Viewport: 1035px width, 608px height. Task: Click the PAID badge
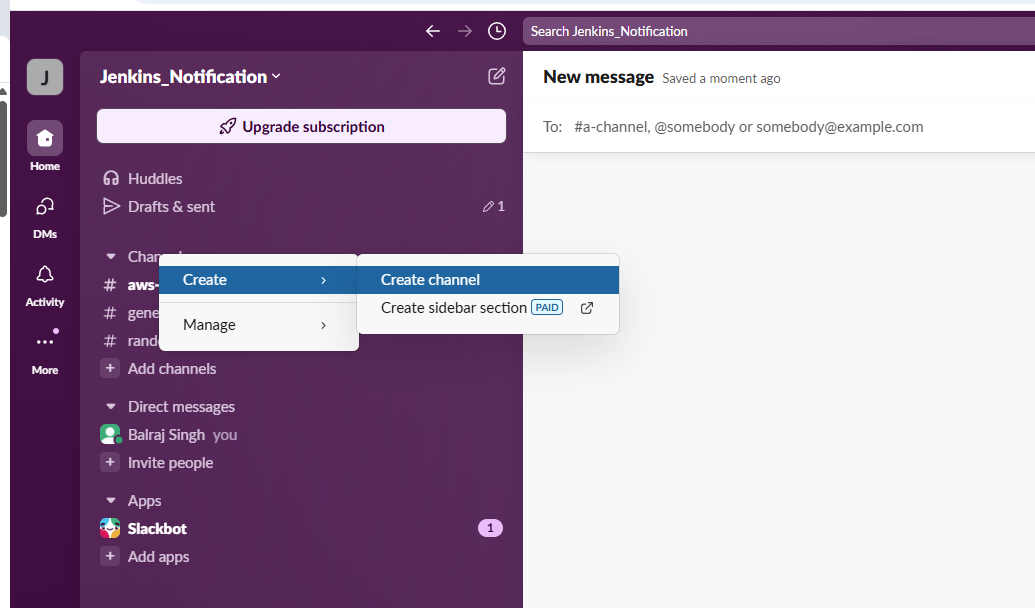pyautogui.click(x=547, y=308)
